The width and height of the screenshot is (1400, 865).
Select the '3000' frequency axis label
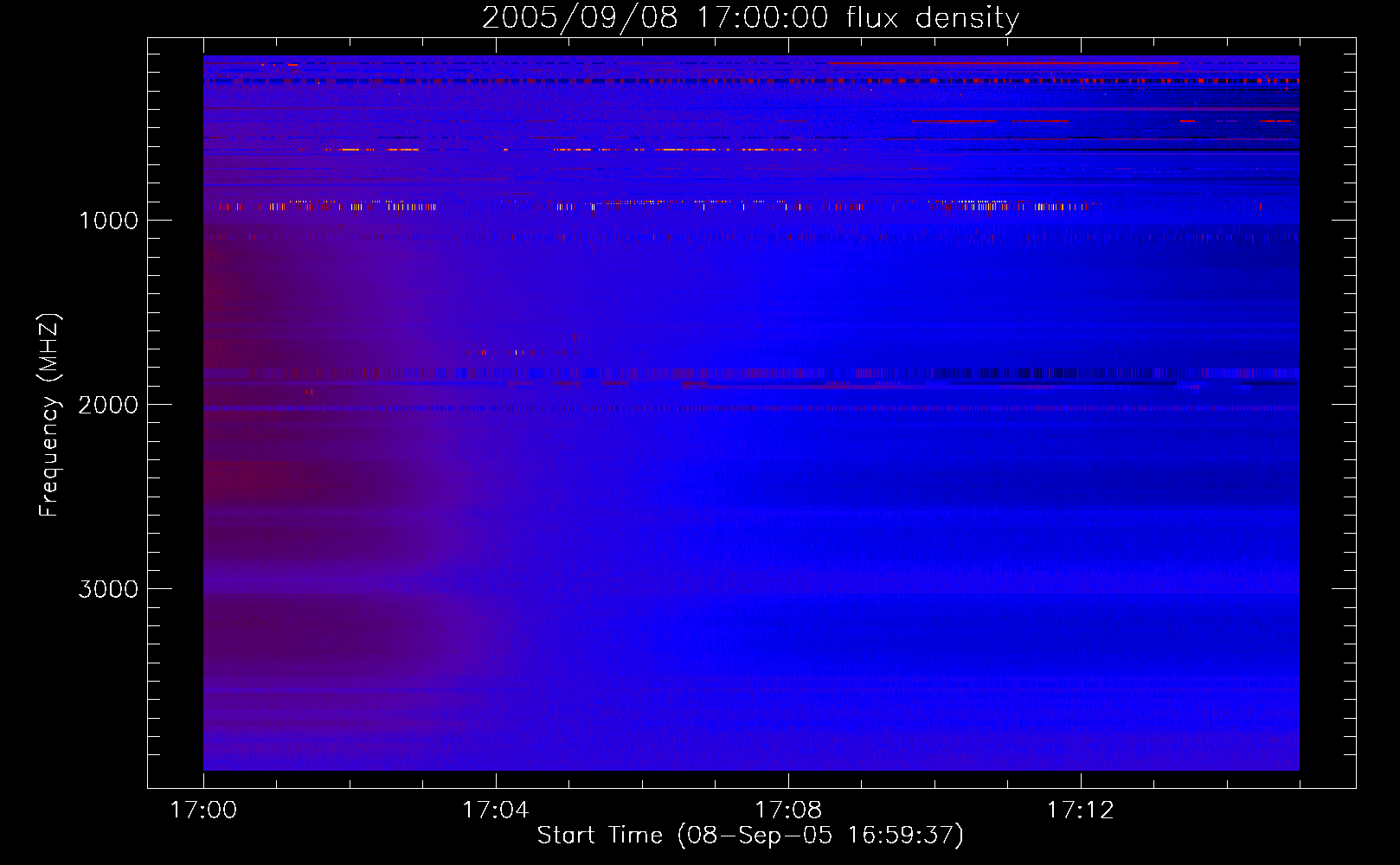point(108,589)
